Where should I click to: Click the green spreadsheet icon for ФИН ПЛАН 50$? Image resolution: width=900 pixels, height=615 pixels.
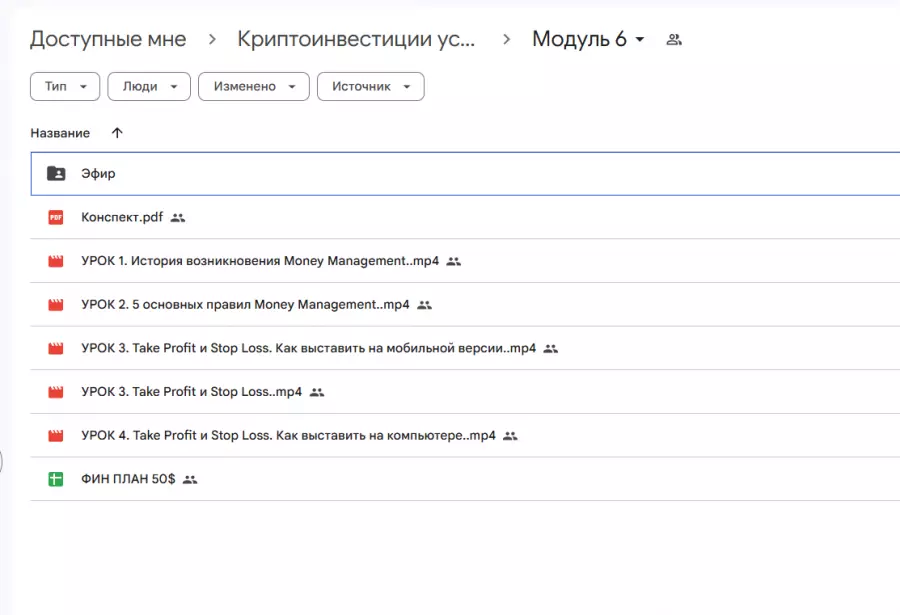[x=56, y=480]
